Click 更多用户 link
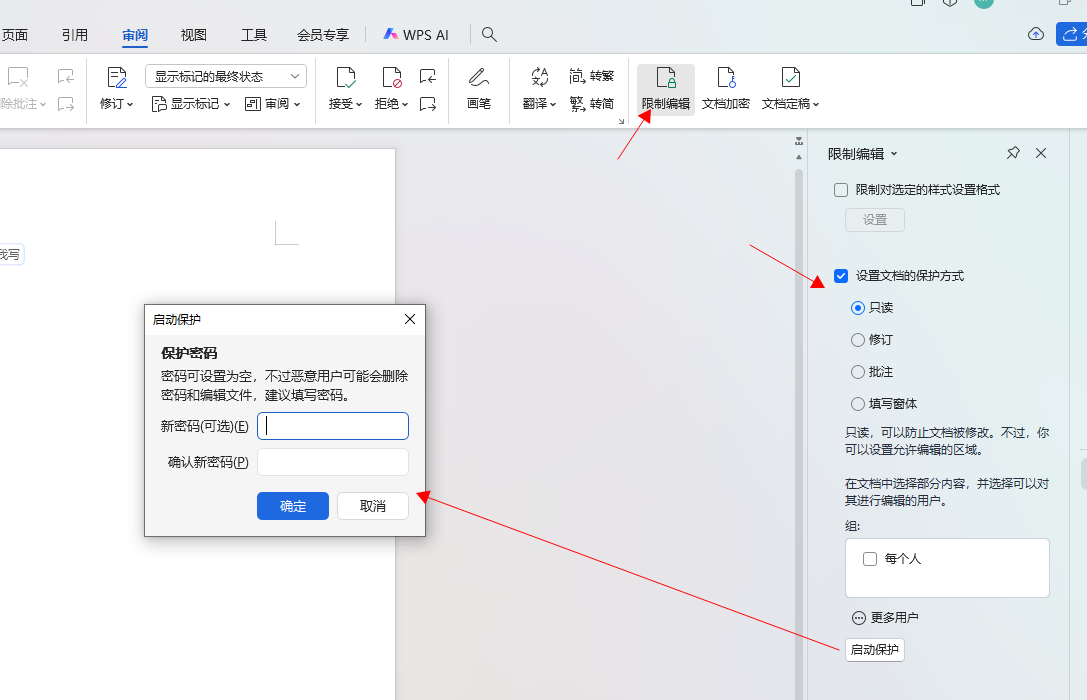Viewport: 1087px width, 700px height. tap(885, 618)
